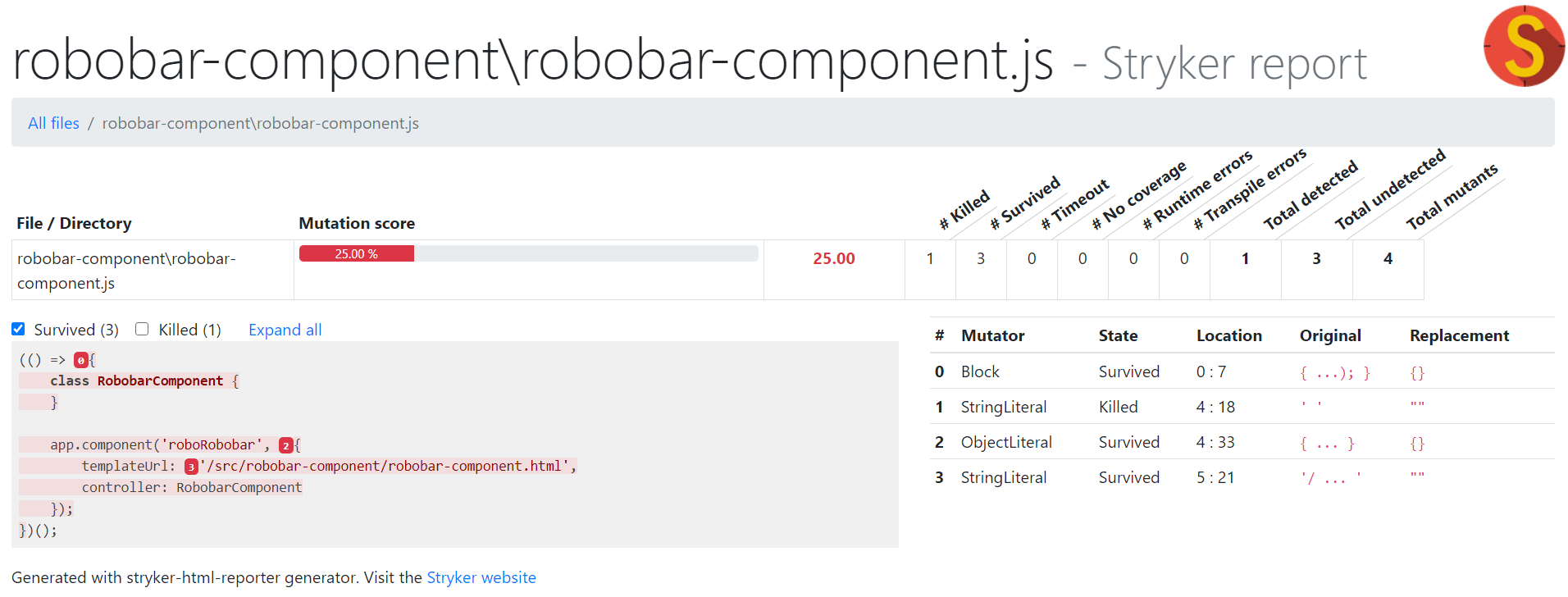Click the Total undetected column header
Viewport: 1568px width, 597px height.
pos(1390,190)
